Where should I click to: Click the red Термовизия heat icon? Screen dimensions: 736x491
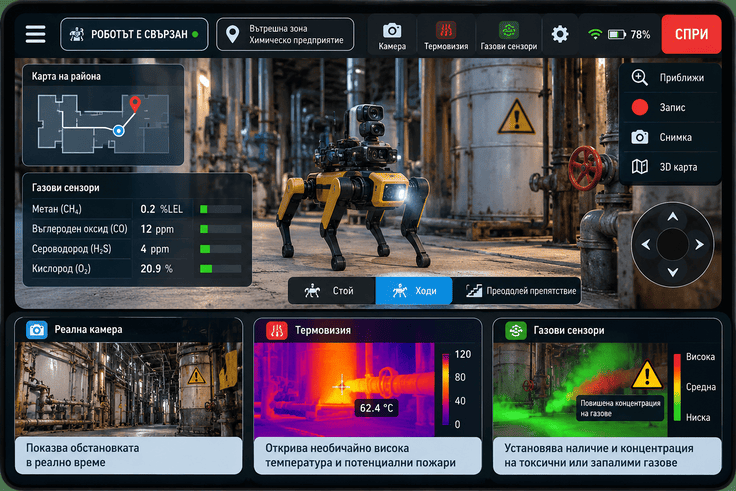[276, 330]
